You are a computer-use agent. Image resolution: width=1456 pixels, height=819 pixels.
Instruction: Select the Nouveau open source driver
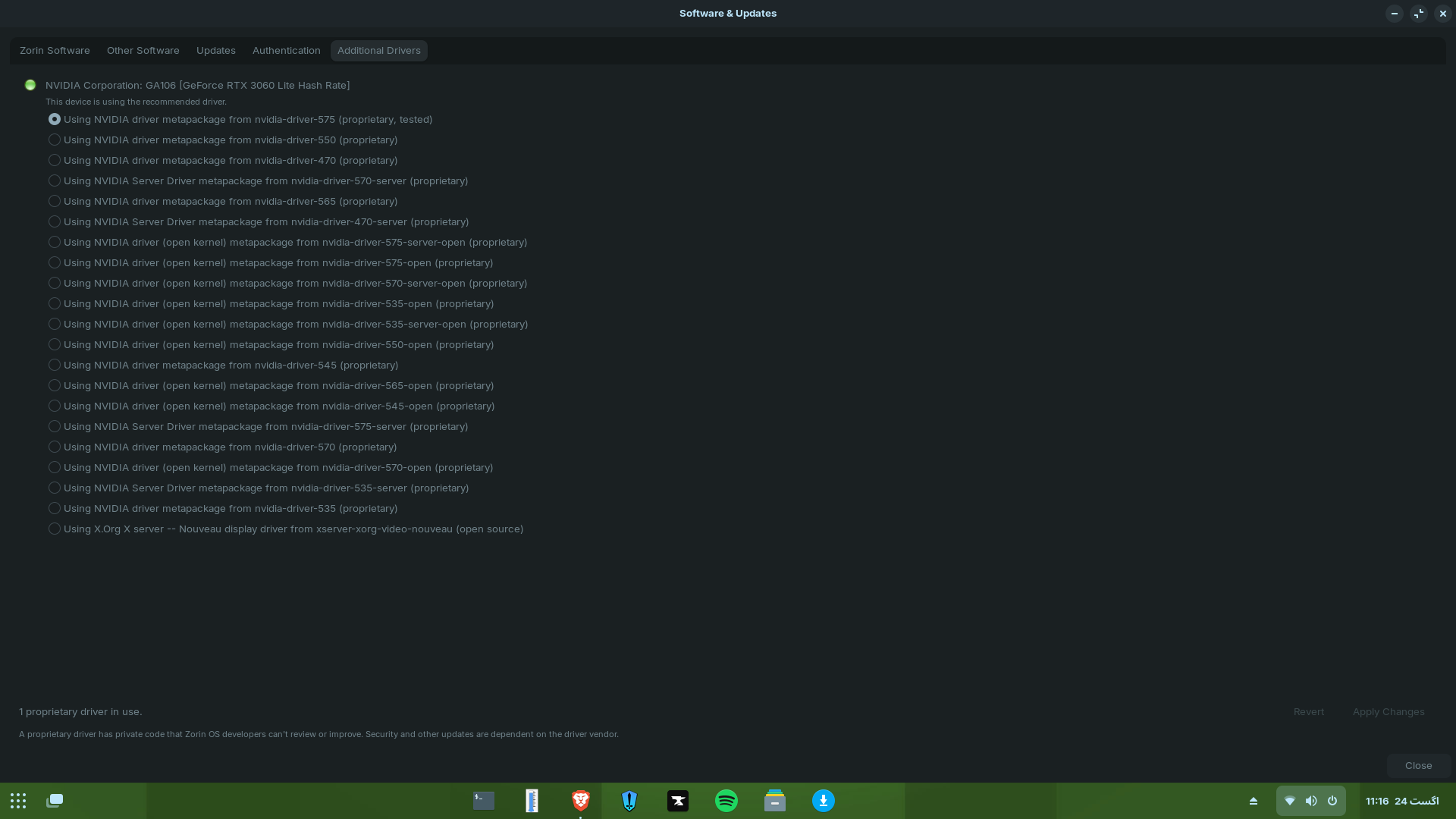pos(55,529)
